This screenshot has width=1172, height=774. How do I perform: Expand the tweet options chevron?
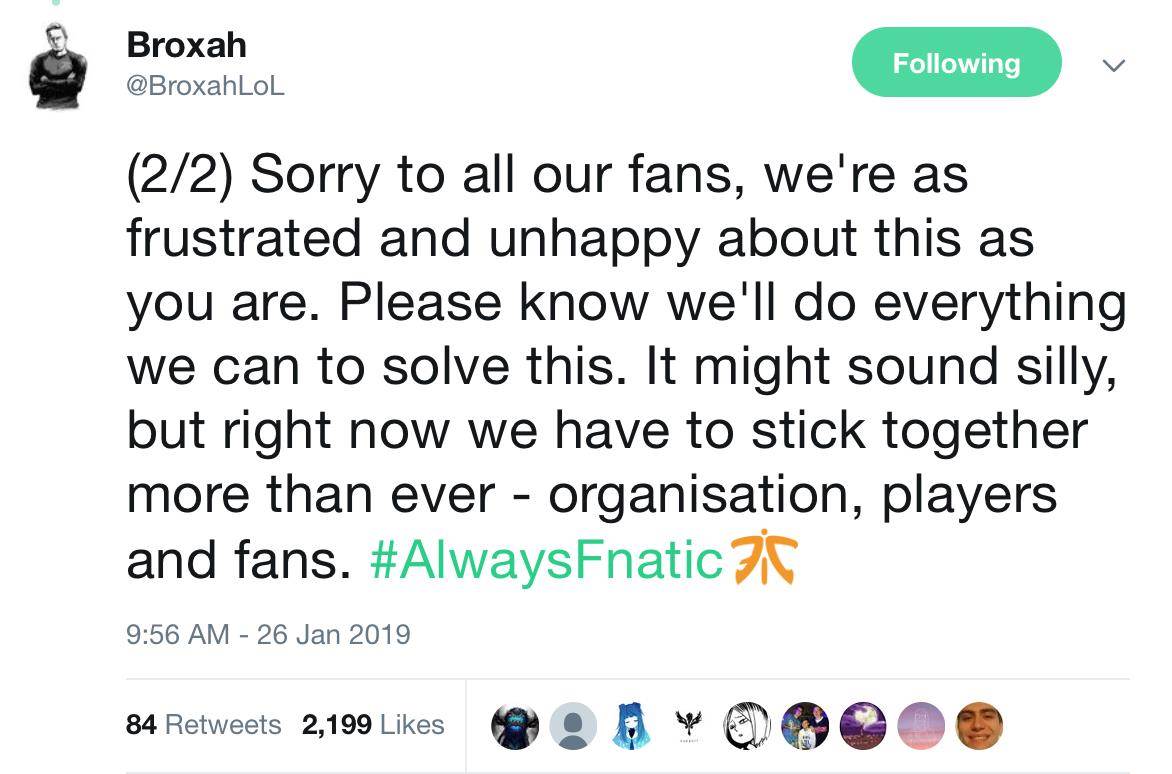click(1112, 65)
